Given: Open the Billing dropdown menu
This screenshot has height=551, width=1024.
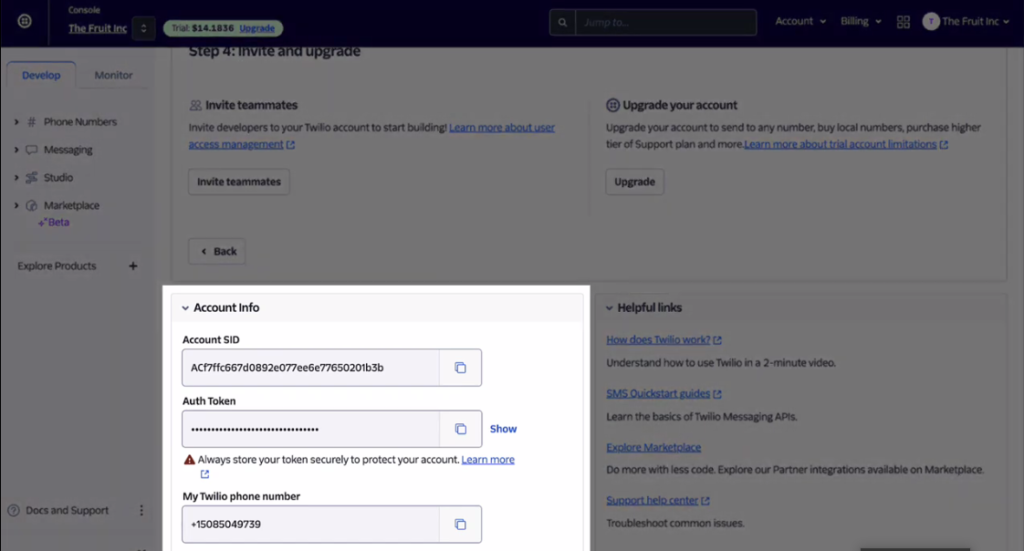Looking at the screenshot, I should point(861,21).
